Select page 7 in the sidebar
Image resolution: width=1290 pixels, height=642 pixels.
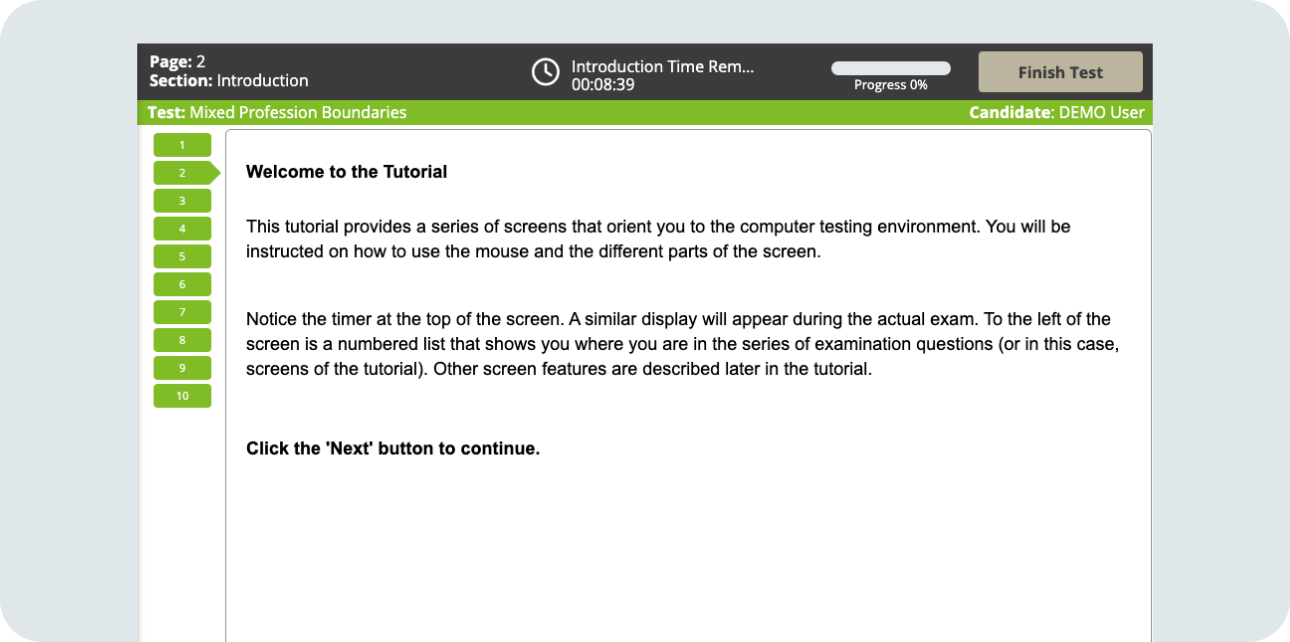182,312
